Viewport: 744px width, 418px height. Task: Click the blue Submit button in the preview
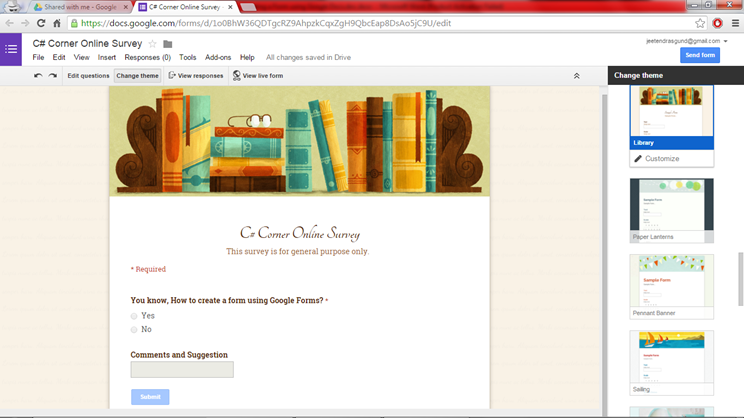point(150,397)
